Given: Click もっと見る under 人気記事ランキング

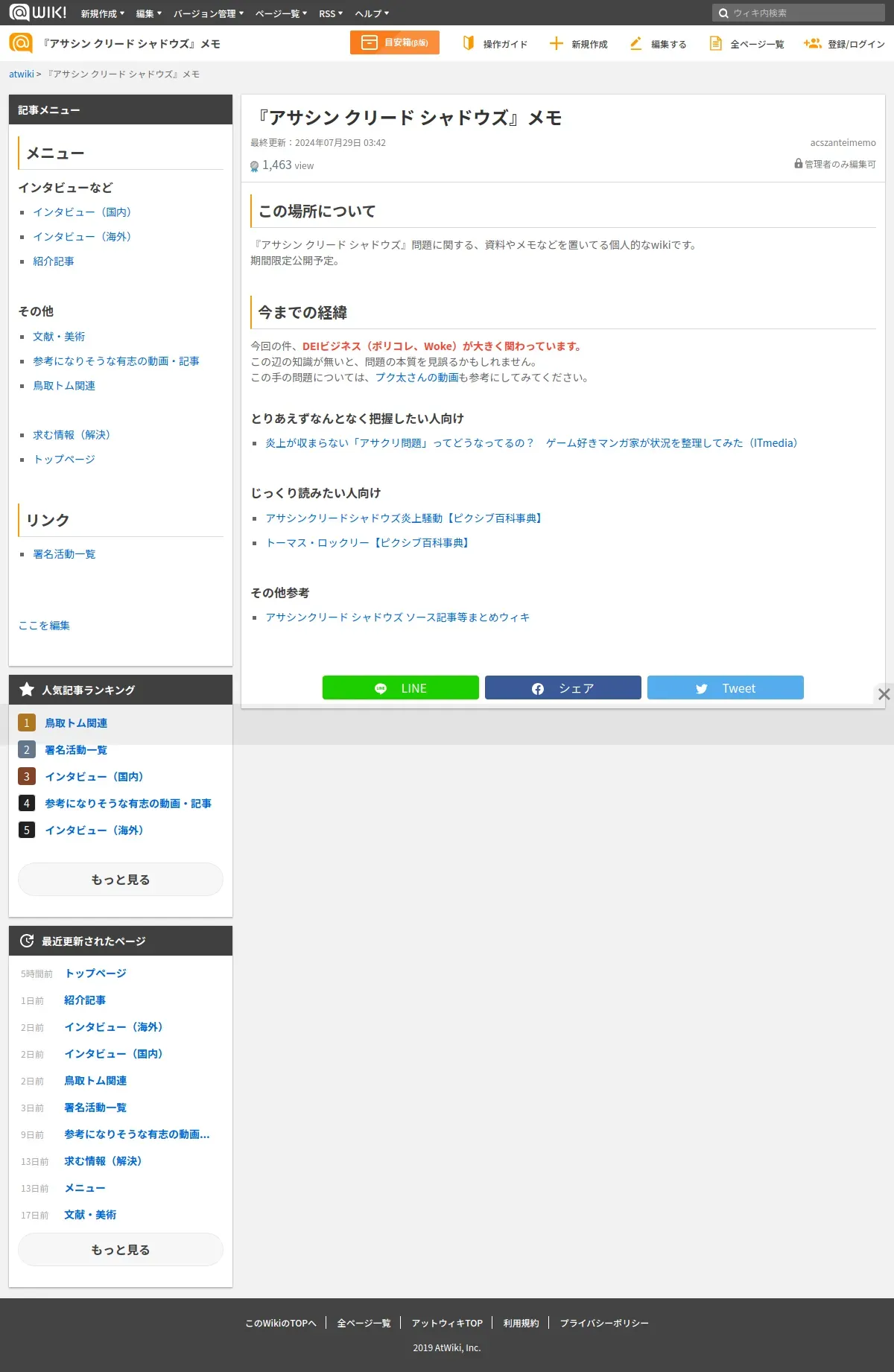Looking at the screenshot, I should (121, 880).
